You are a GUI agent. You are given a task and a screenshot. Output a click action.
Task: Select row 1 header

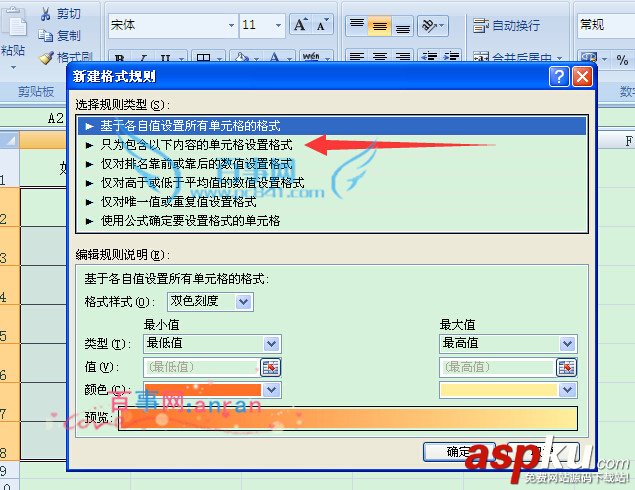click(x=9, y=168)
